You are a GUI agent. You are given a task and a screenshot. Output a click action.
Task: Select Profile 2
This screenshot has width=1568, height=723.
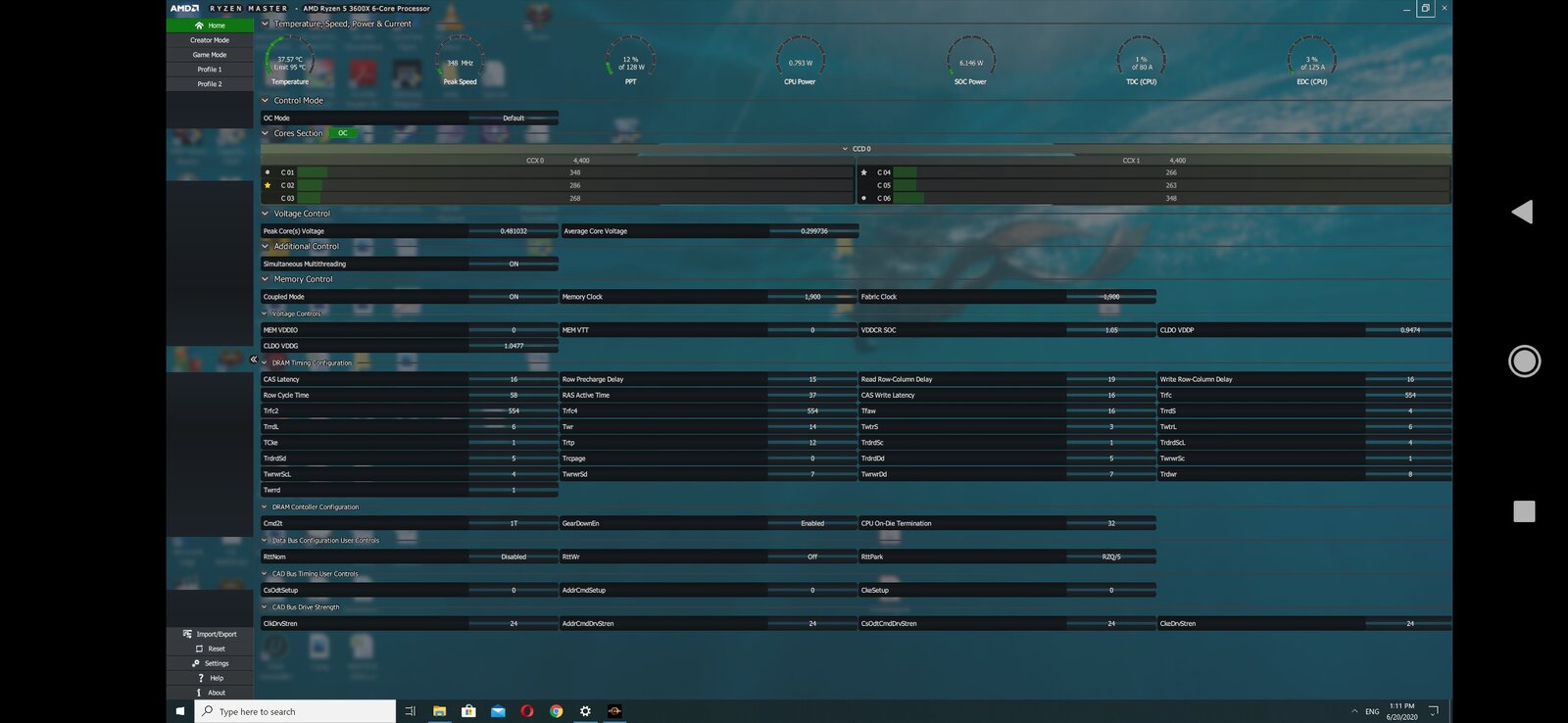tap(210, 84)
